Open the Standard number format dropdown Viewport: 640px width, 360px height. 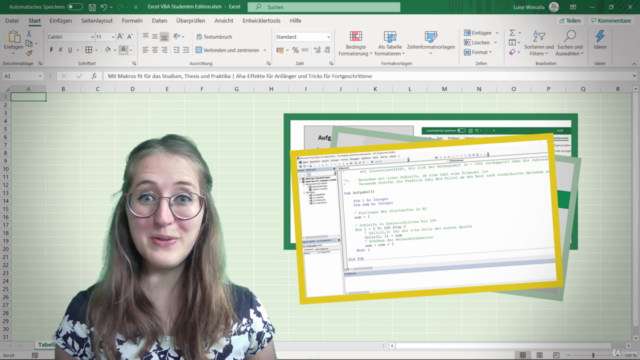329,37
